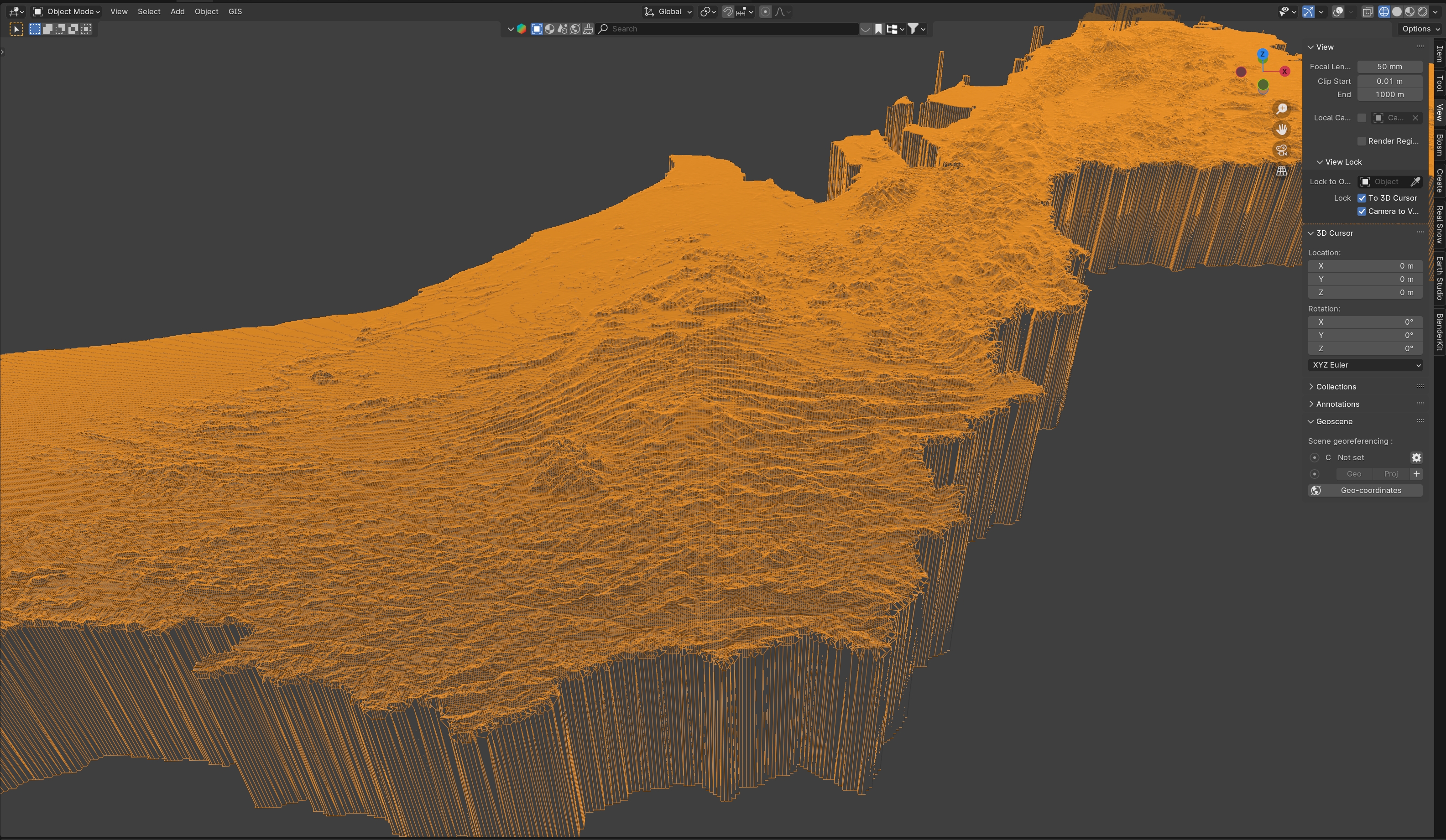Click the zoom magnifier viewport gizmo
This screenshot has height=840, width=1446.
click(x=1281, y=109)
